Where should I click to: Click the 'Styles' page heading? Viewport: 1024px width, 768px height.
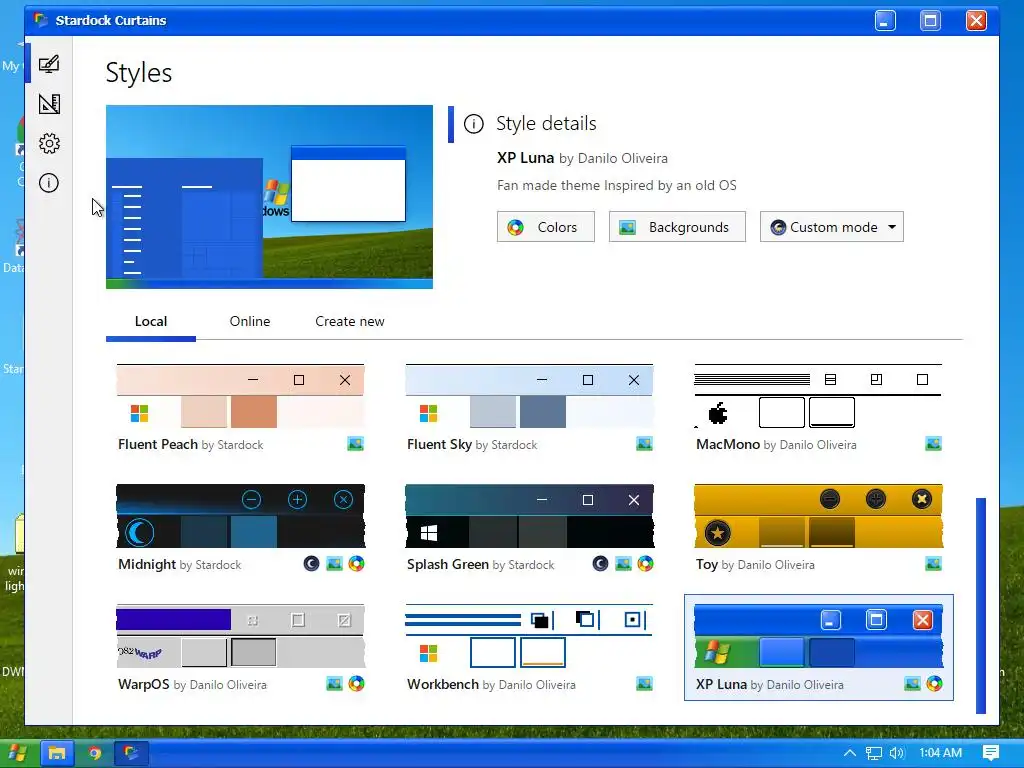138,72
